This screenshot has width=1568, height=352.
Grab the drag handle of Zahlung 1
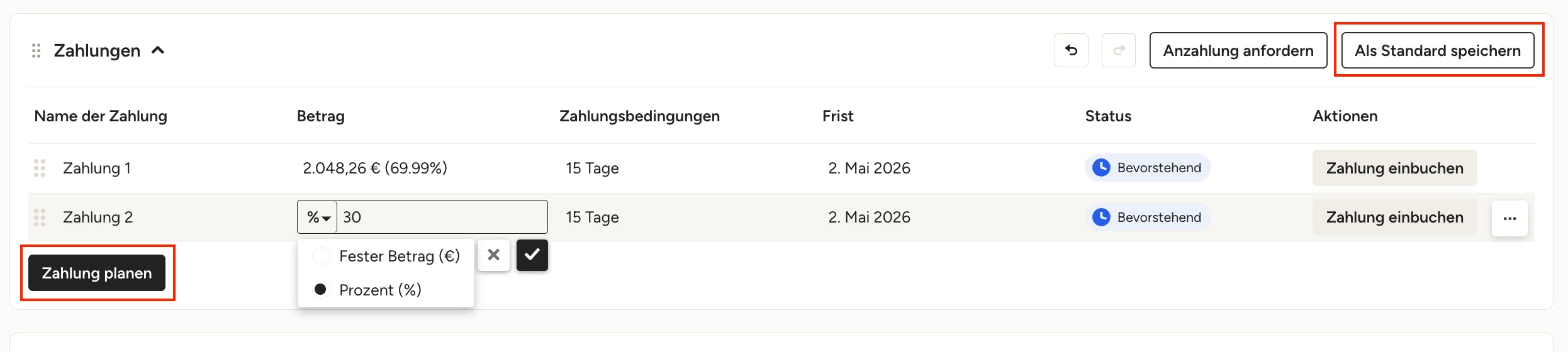click(x=40, y=168)
